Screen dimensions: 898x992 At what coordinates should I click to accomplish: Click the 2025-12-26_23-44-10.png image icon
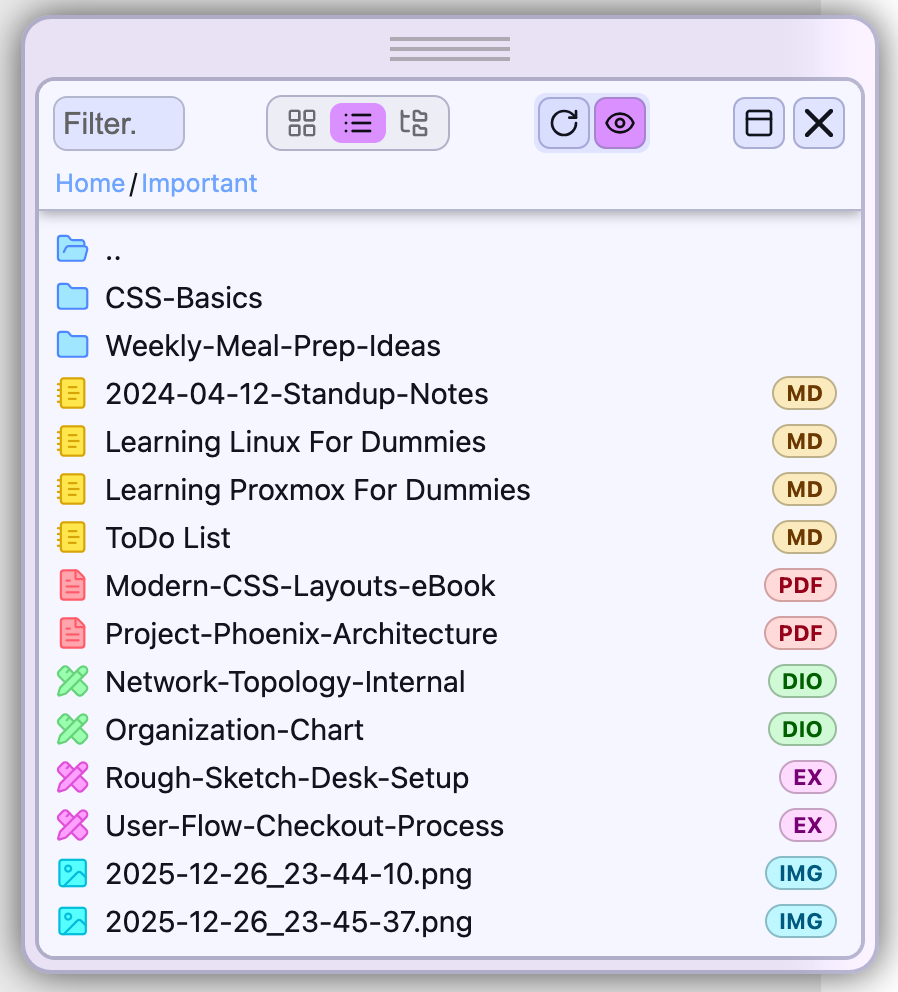[x=72, y=874]
